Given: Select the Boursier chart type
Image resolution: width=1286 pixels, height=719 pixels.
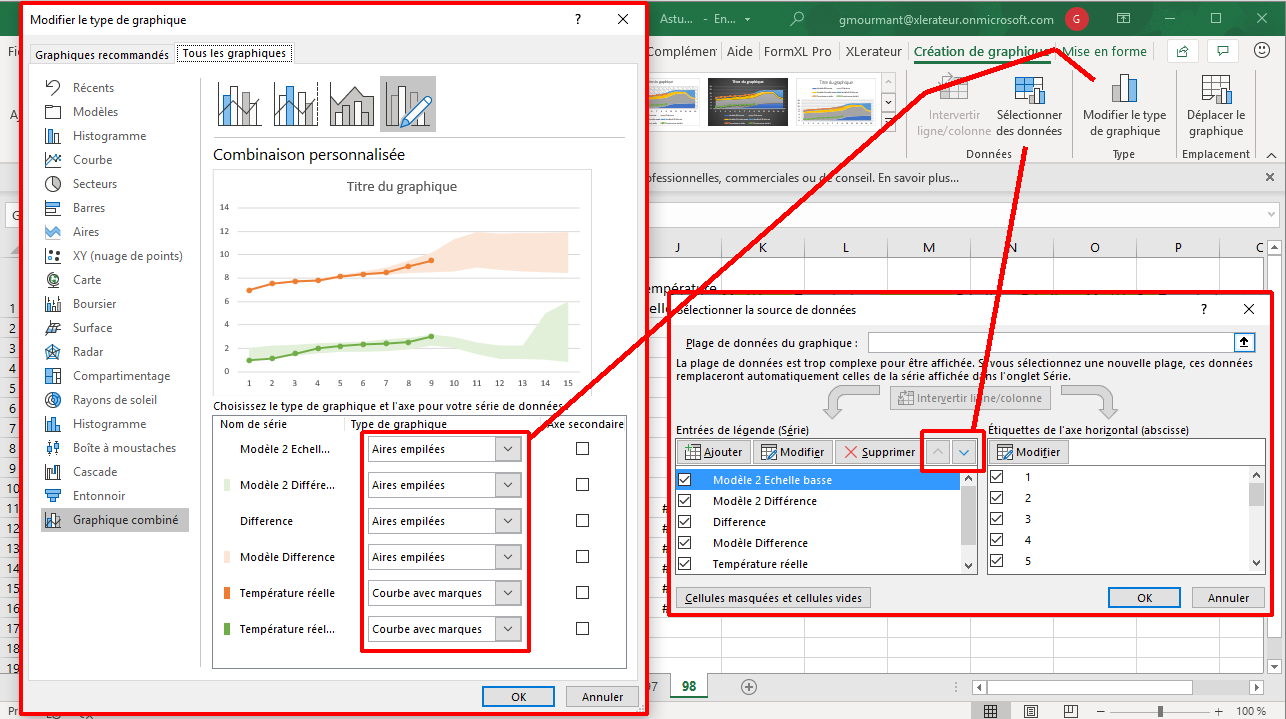Looking at the screenshot, I should [94, 304].
